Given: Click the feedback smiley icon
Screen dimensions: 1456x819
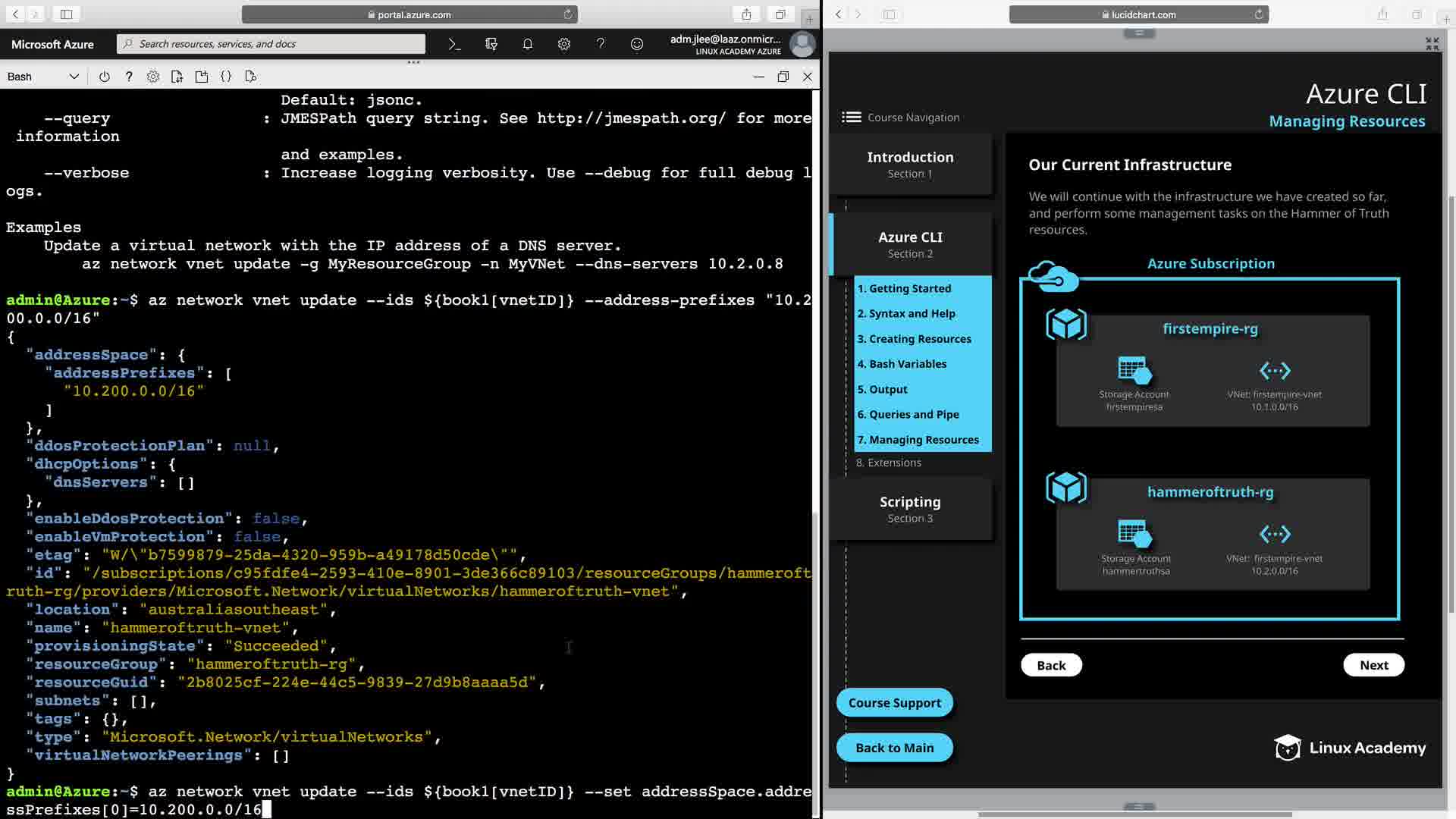Looking at the screenshot, I should (x=637, y=44).
